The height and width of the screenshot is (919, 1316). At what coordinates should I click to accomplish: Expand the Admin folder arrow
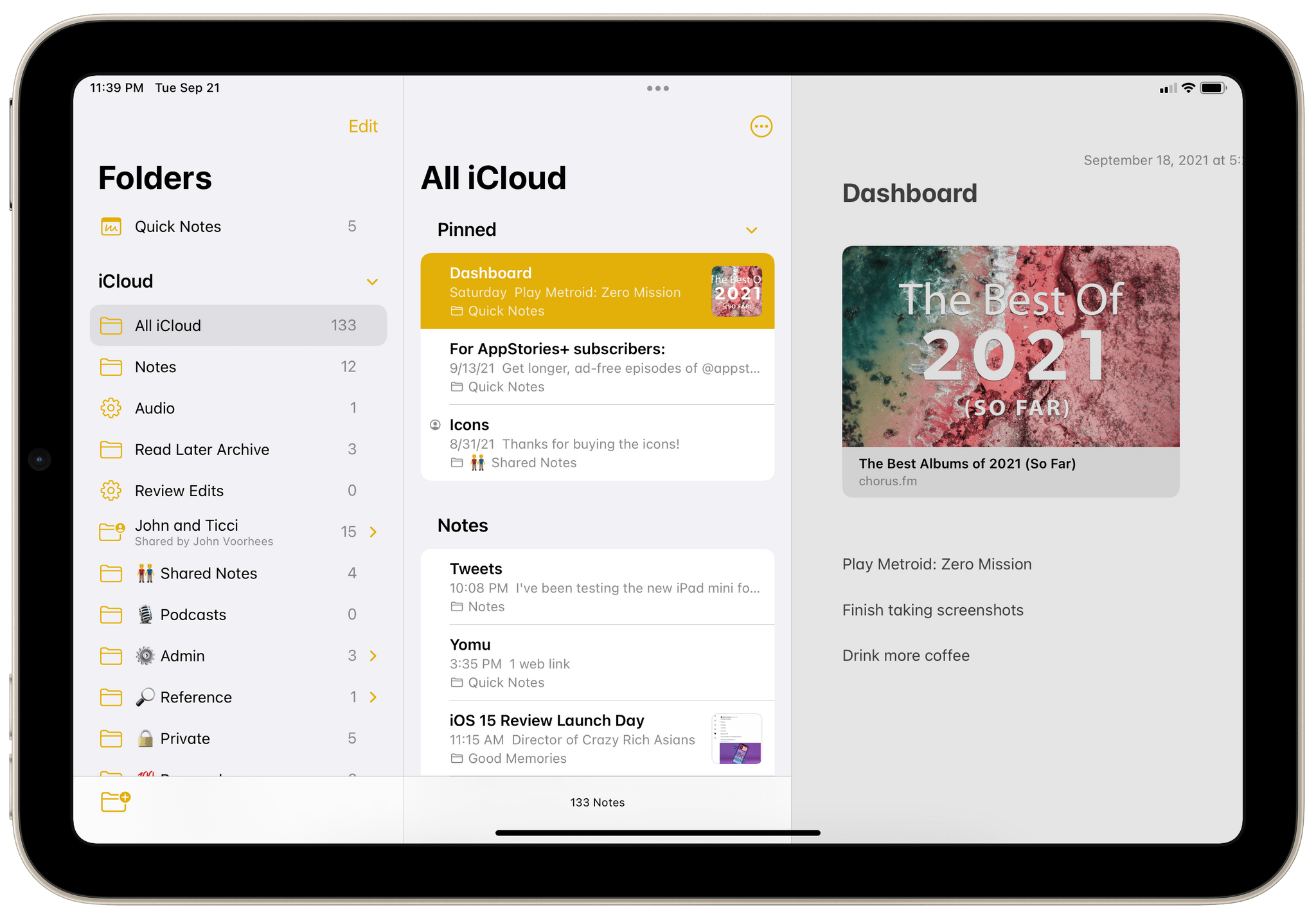(375, 655)
